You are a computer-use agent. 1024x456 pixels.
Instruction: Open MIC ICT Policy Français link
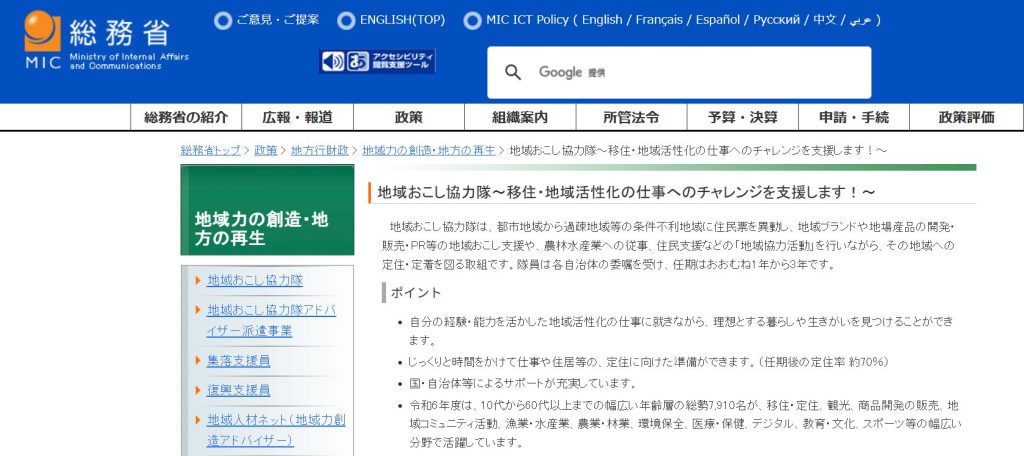tap(659, 20)
